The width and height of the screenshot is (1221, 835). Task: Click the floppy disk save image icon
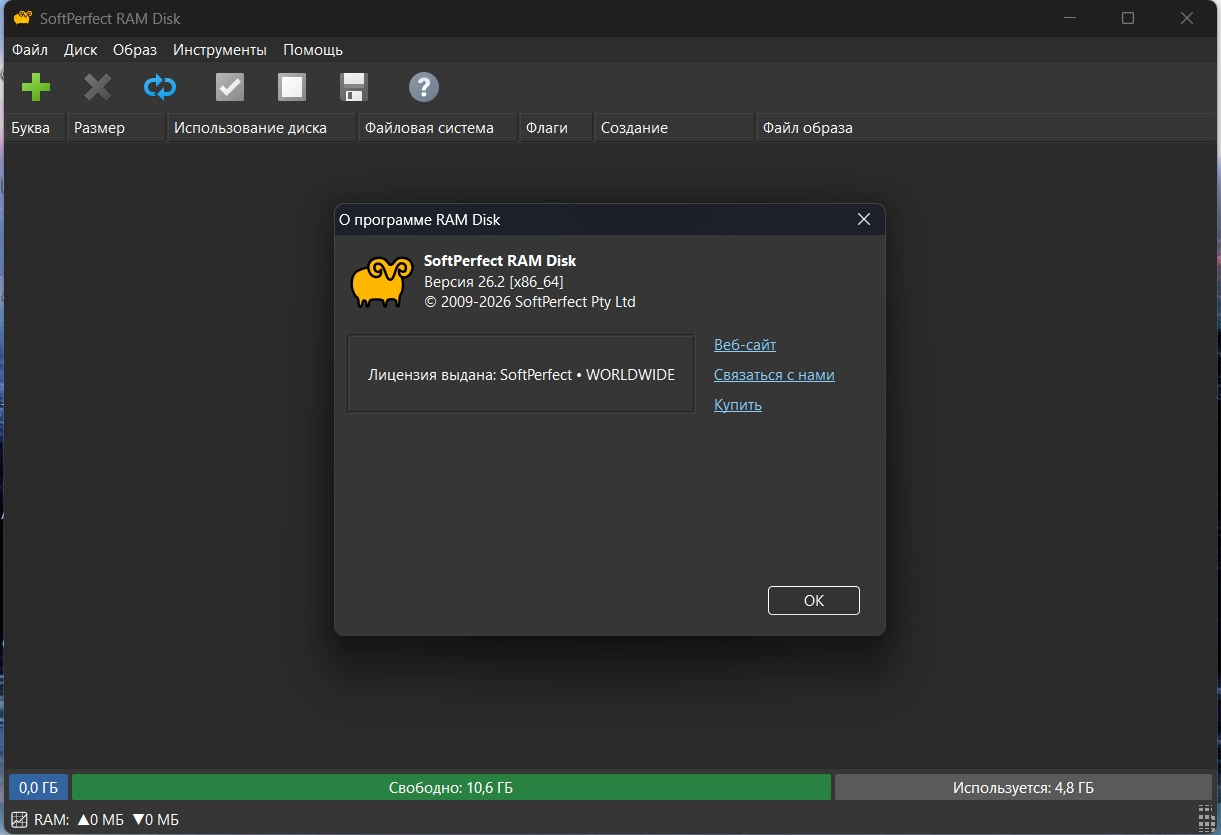pyautogui.click(x=354, y=87)
